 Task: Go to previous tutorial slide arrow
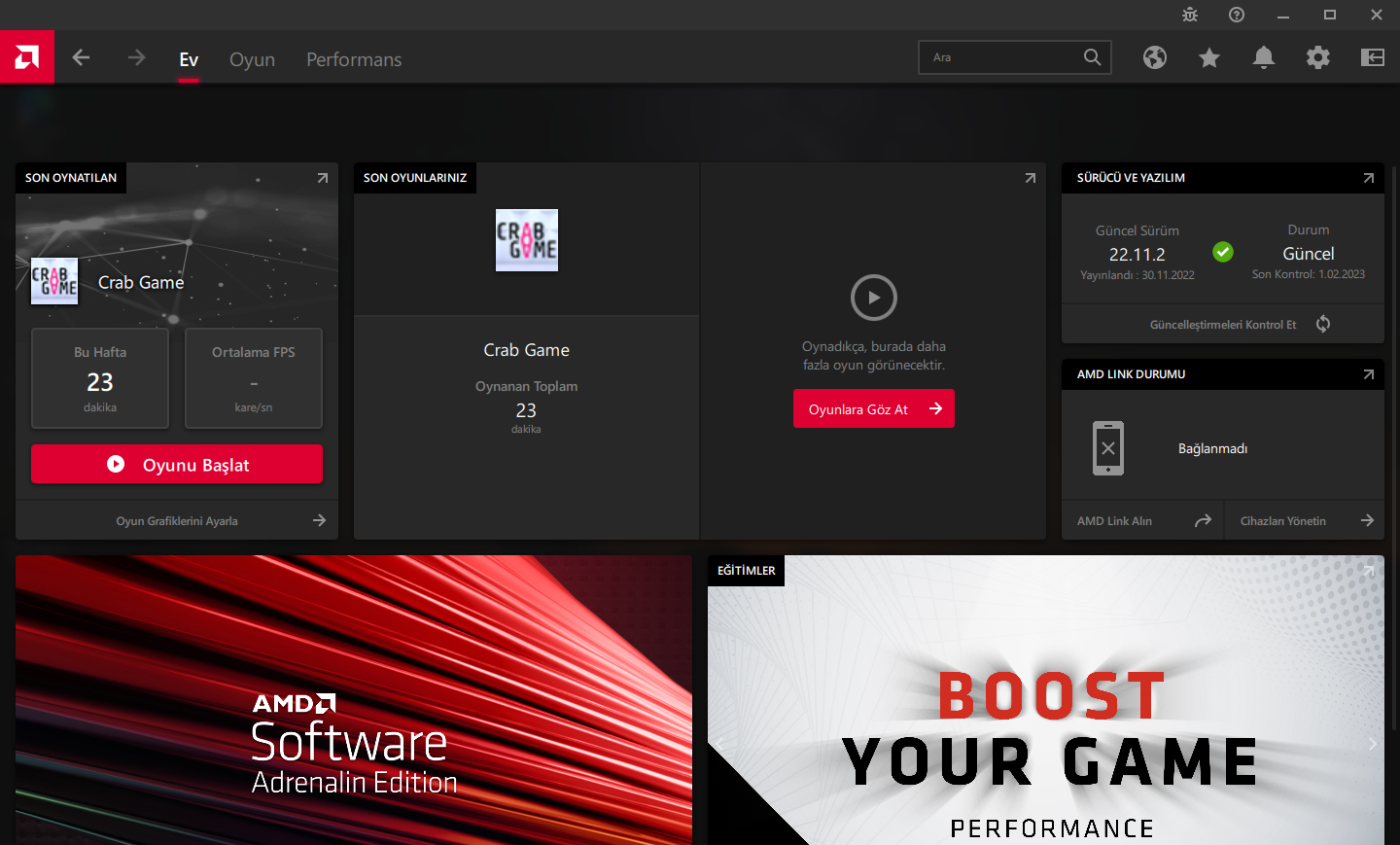(x=720, y=744)
